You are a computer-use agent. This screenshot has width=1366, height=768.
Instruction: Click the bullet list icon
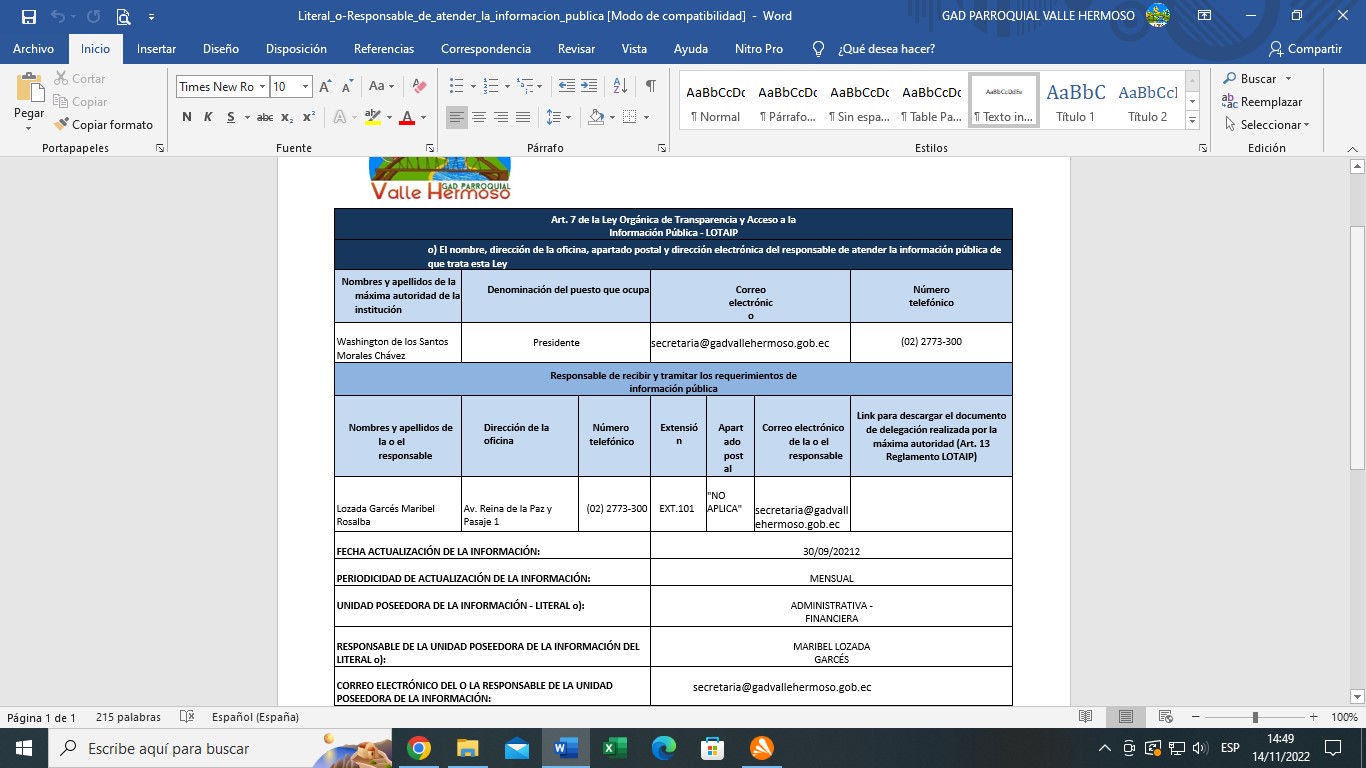point(456,86)
